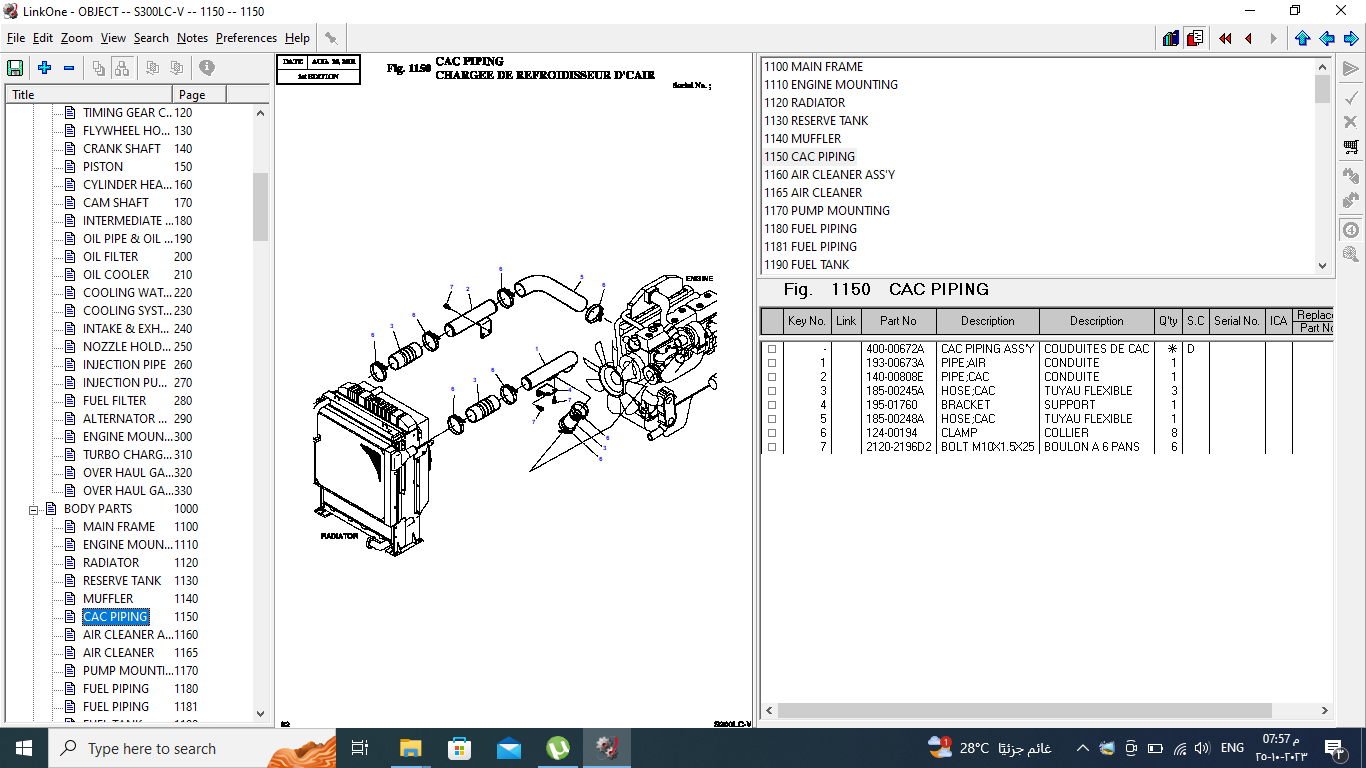The image size is (1366, 768).
Task: Click the greyed info bubble icon
Action: point(207,68)
